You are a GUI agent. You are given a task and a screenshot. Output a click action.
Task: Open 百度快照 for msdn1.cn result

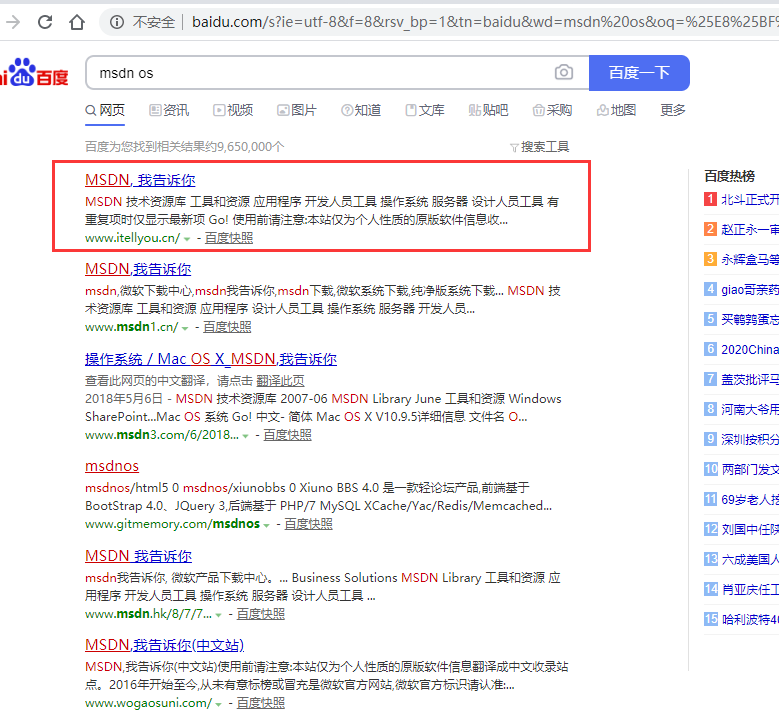click(227, 327)
